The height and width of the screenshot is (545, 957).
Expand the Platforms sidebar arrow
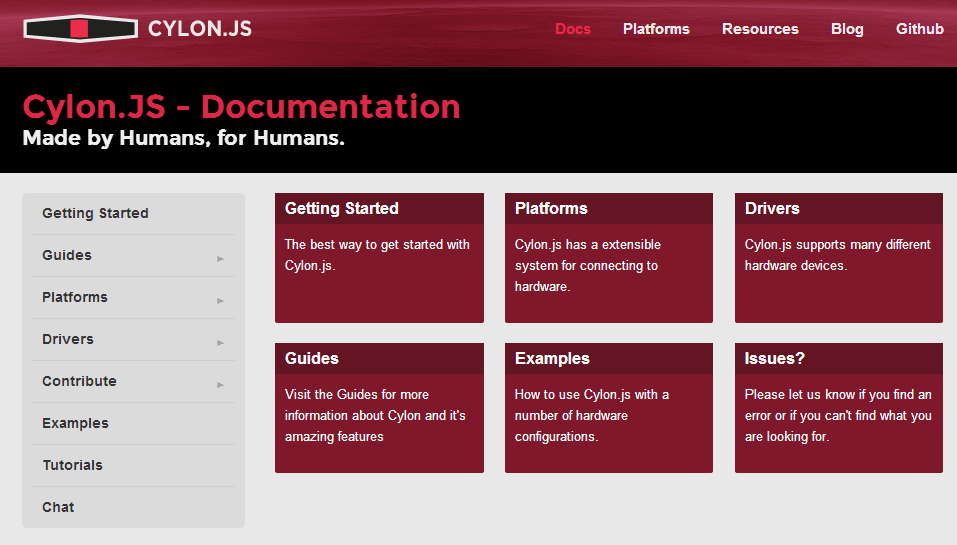[x=220, y=301]
